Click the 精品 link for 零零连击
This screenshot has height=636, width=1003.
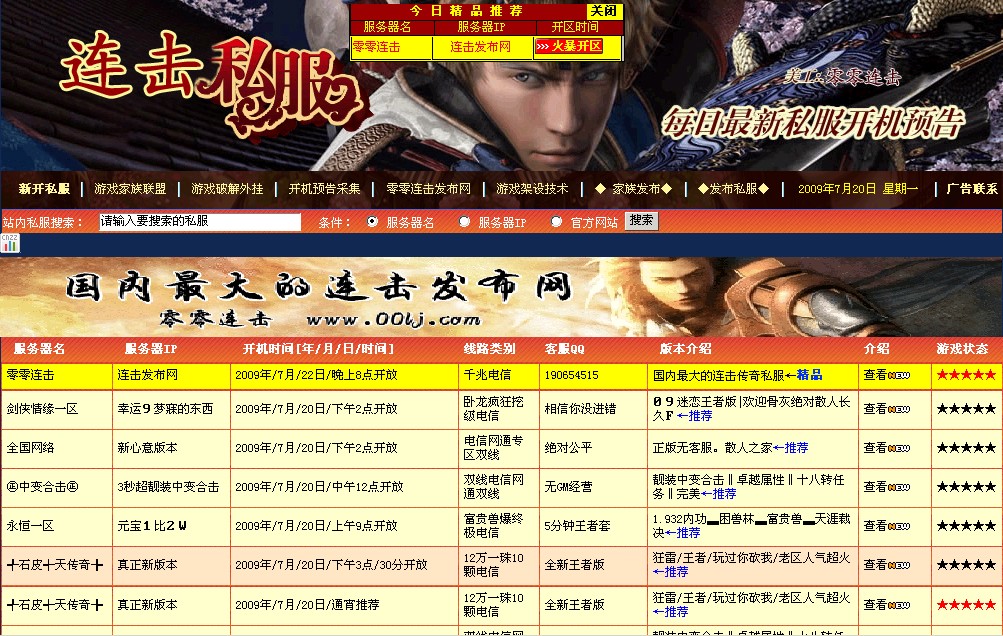point(808,375)
